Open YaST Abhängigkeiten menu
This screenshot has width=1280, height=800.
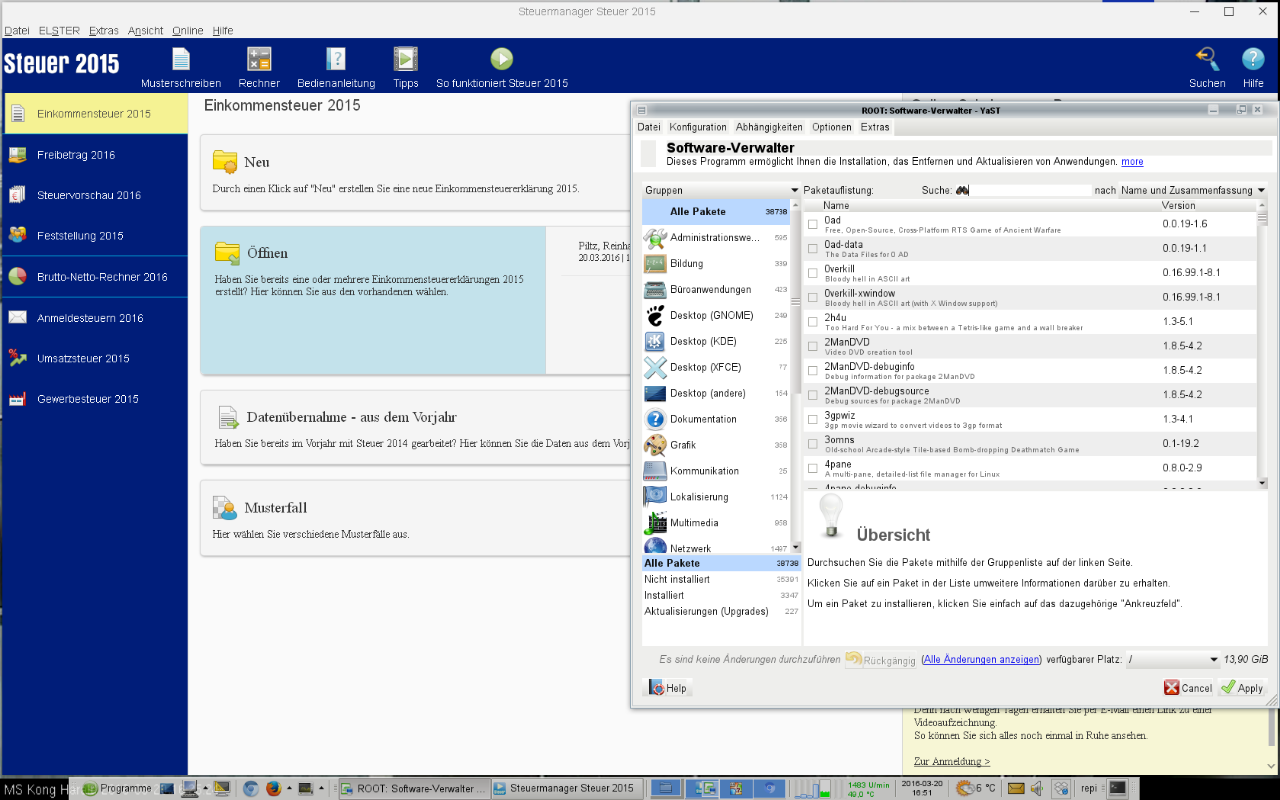(x=769, y=127)
